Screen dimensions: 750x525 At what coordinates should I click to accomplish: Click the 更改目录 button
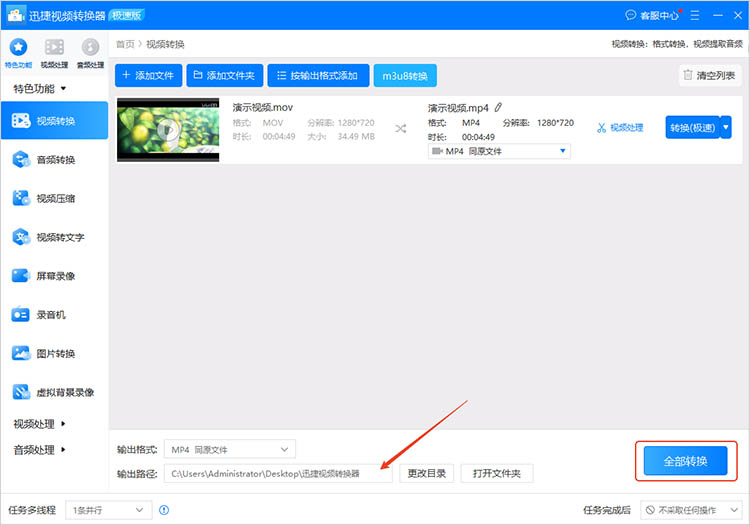[x=427, y=473]
